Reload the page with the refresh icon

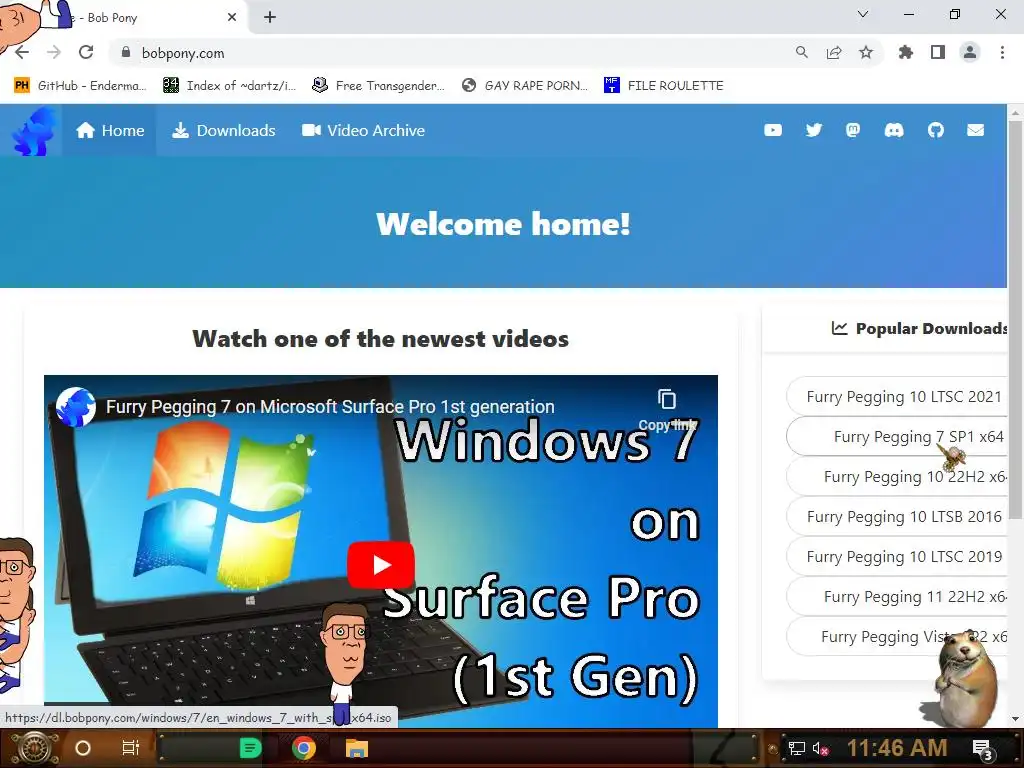pos(86,52)
